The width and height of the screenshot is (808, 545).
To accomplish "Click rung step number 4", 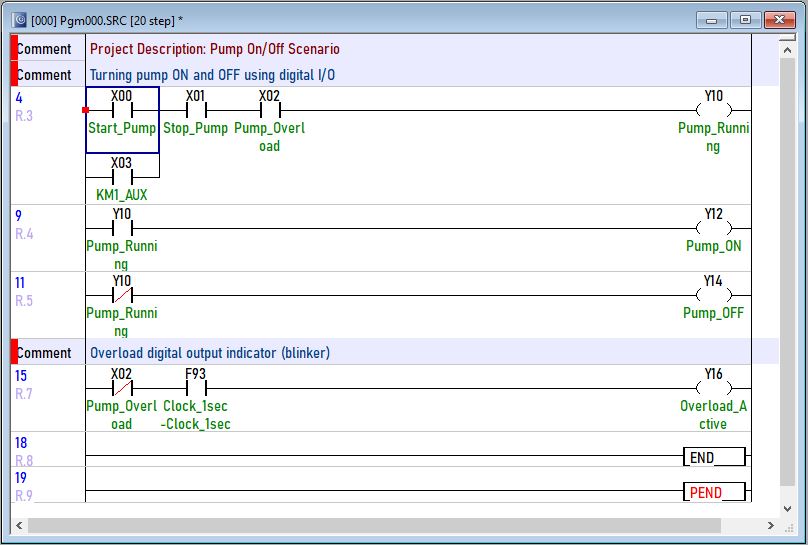I will click(x=19, y=98).
